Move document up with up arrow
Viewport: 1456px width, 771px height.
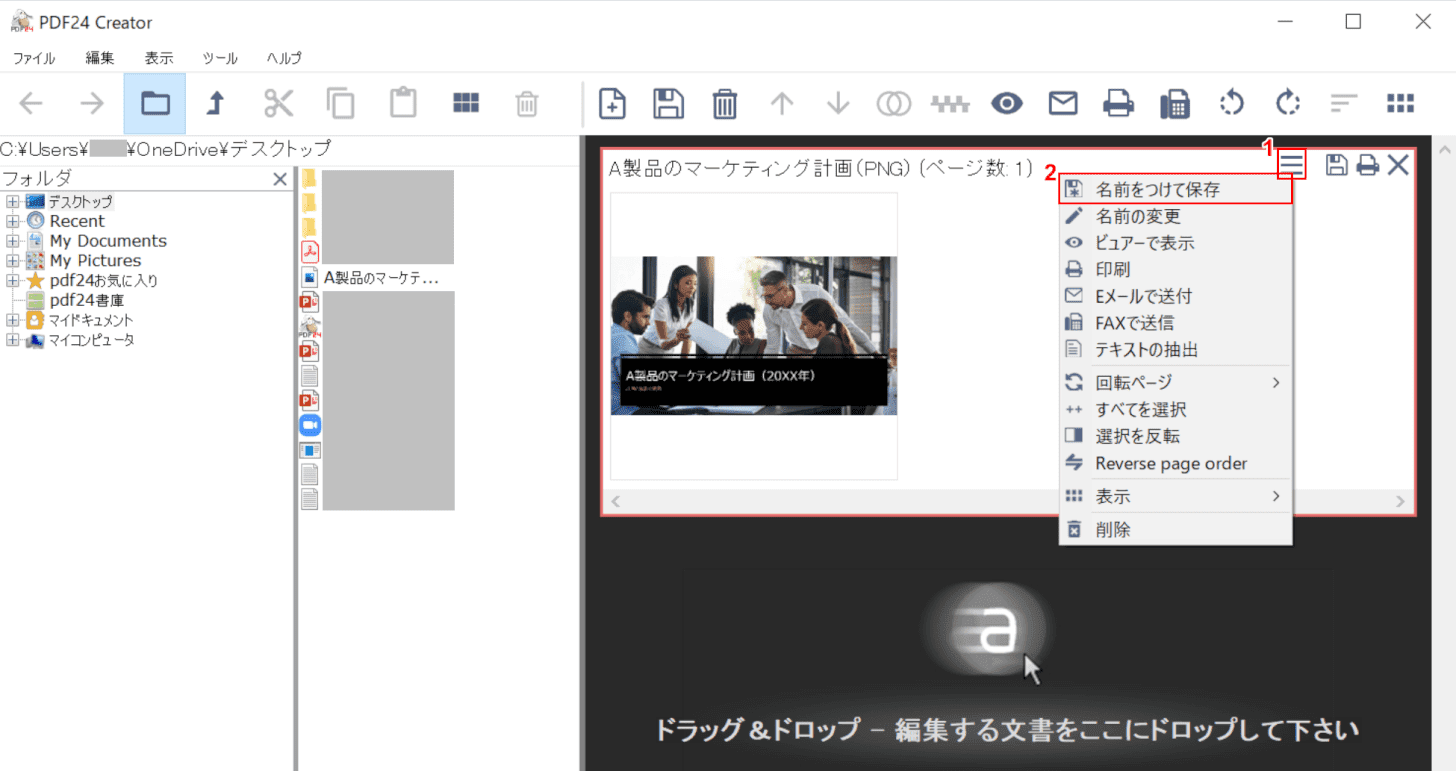[x=782, y=103]
